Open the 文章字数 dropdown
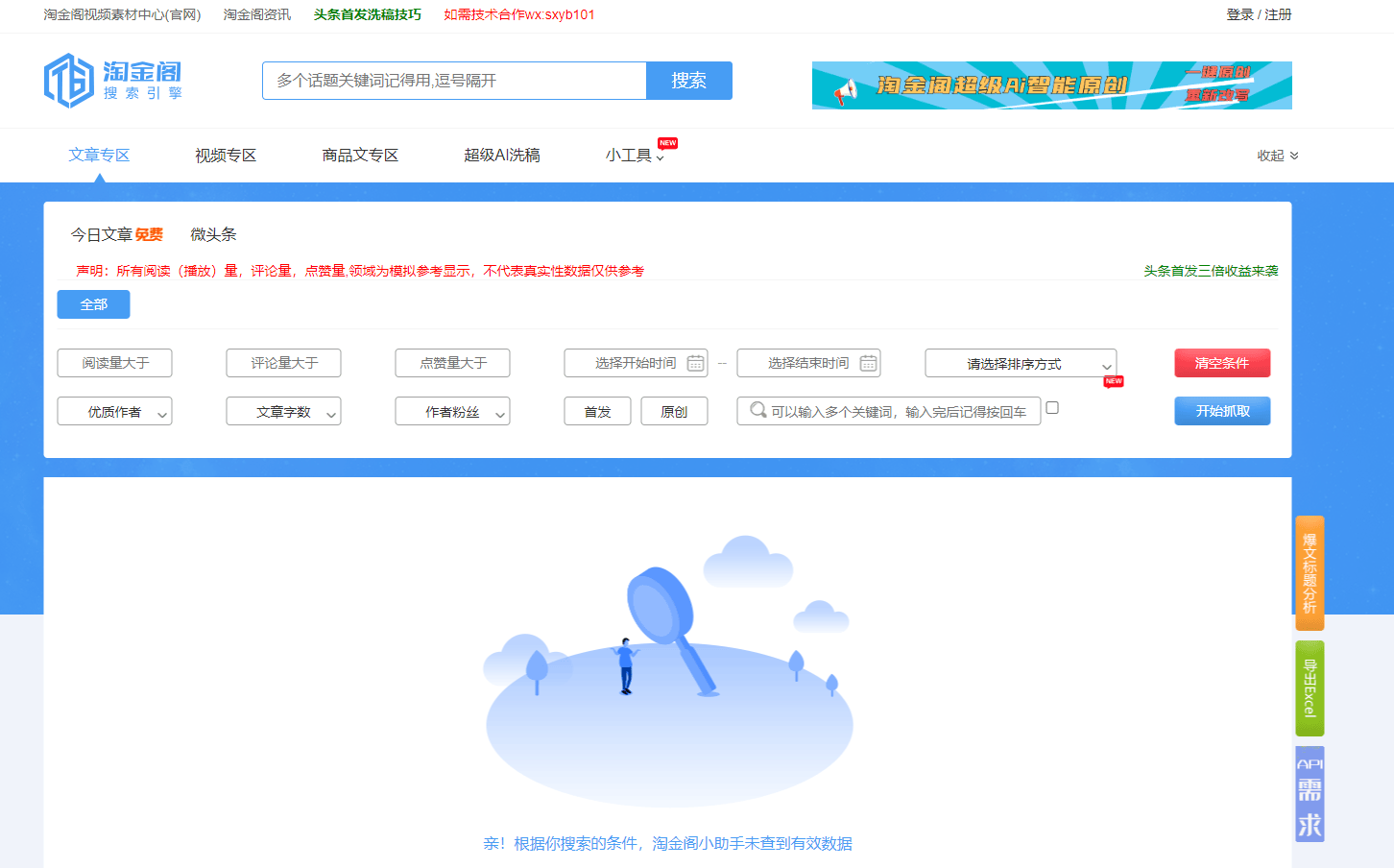This screenshot has height=868, width=1394. coord(283,411)
